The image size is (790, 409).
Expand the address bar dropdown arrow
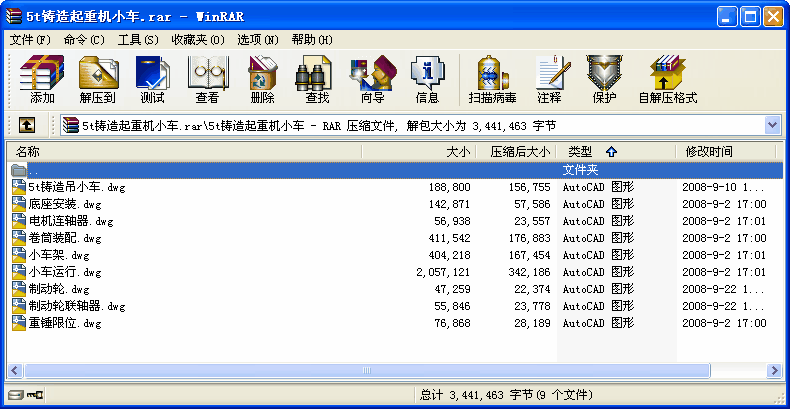point(772,125)
